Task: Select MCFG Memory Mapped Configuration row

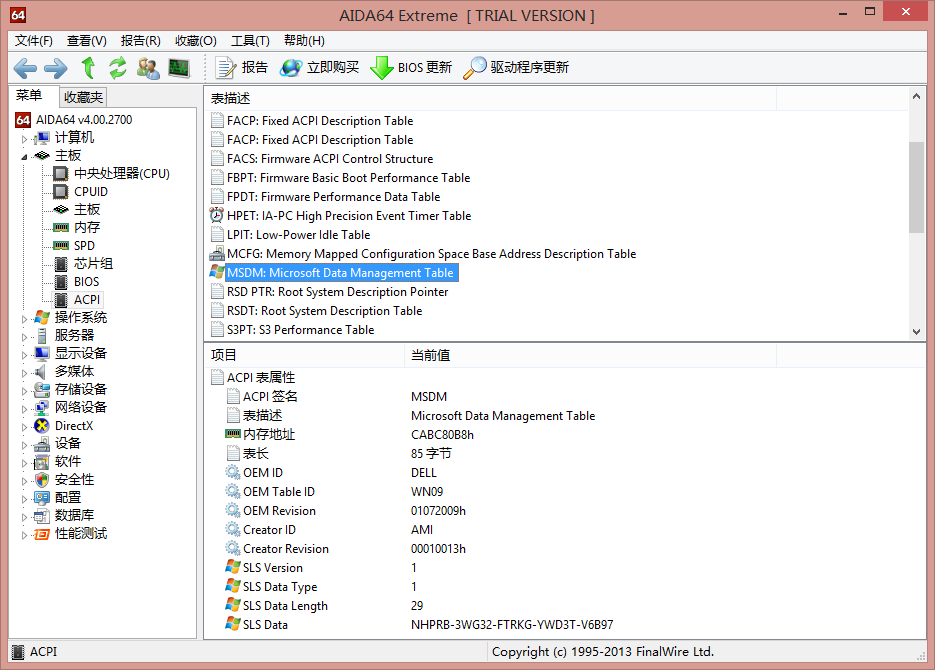Action: (x=431, y=254)
